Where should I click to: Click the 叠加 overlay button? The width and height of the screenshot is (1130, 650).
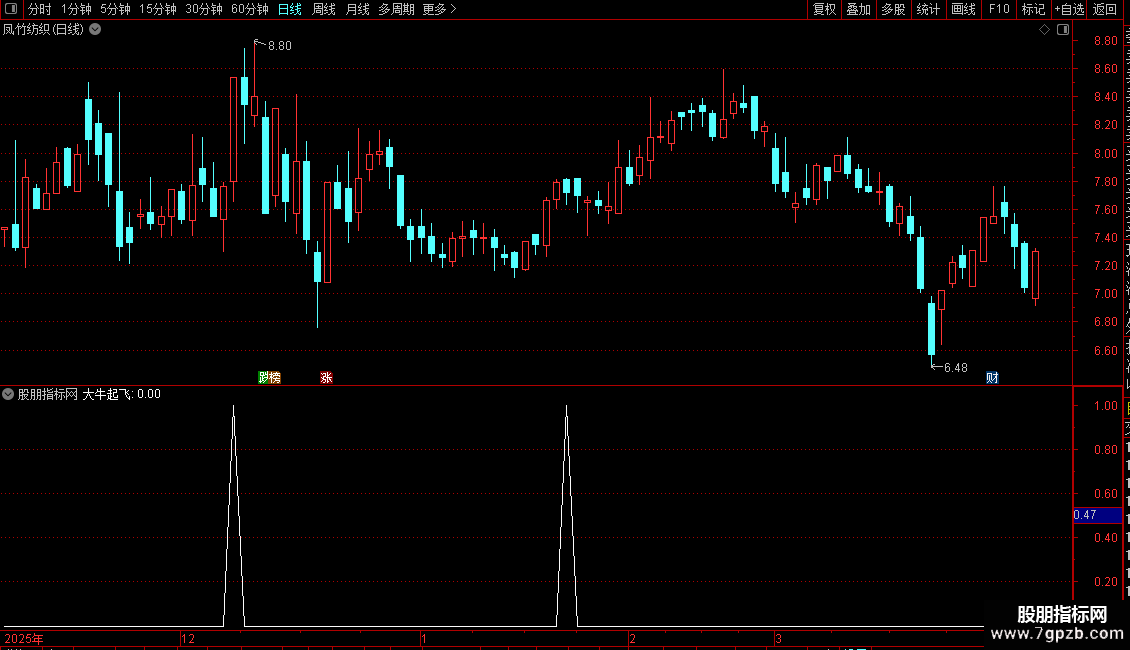[858, 9]
